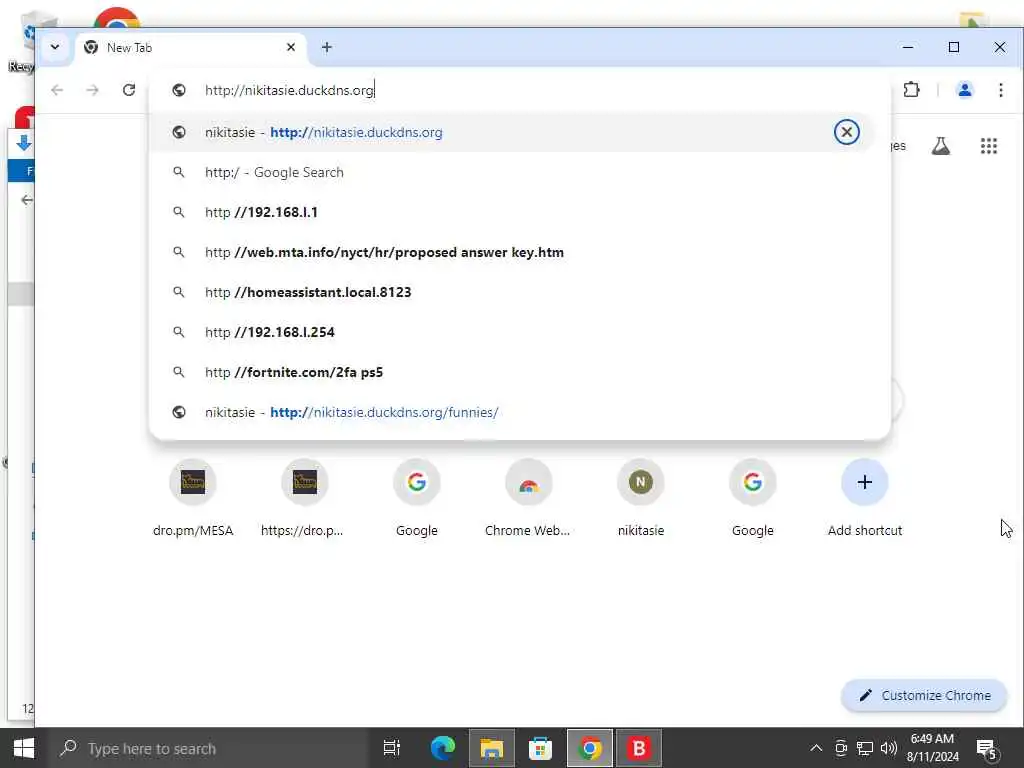The height and width of the screenshot is (768, 1024).
Task: Open a new tab with plus button
Action: [x=327, y=47]
